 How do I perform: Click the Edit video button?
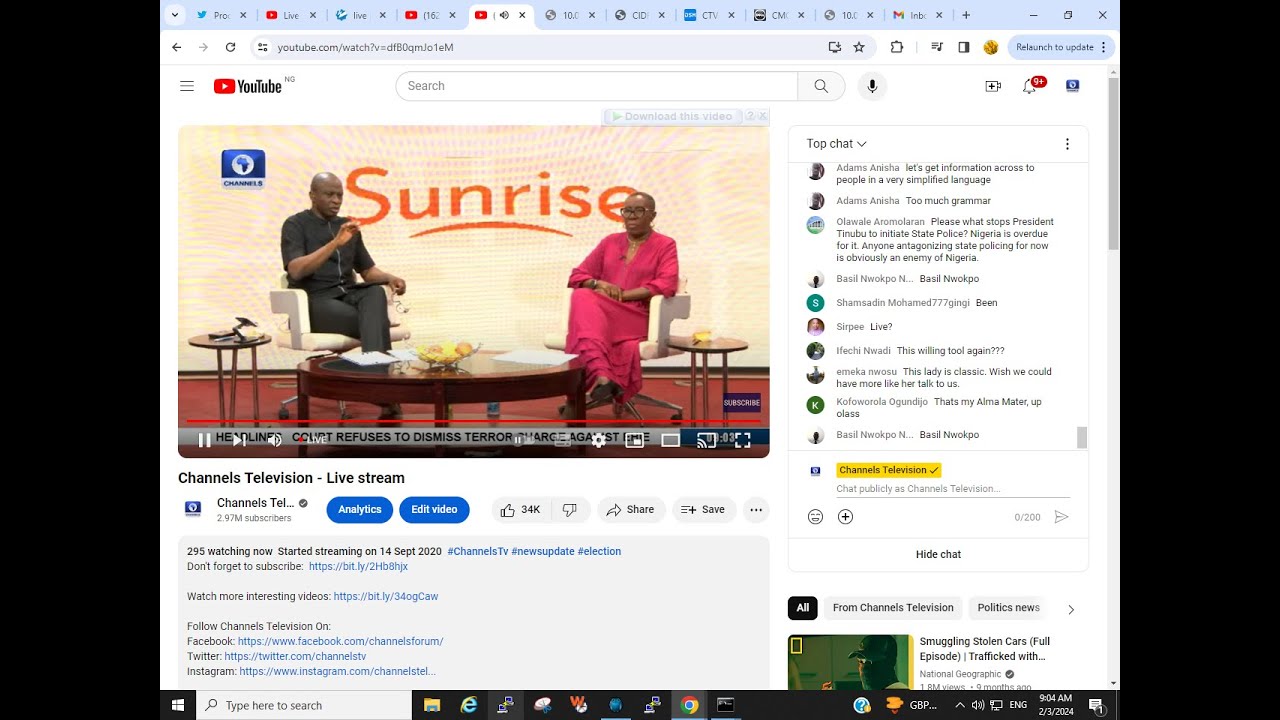(x=434, y=510)
